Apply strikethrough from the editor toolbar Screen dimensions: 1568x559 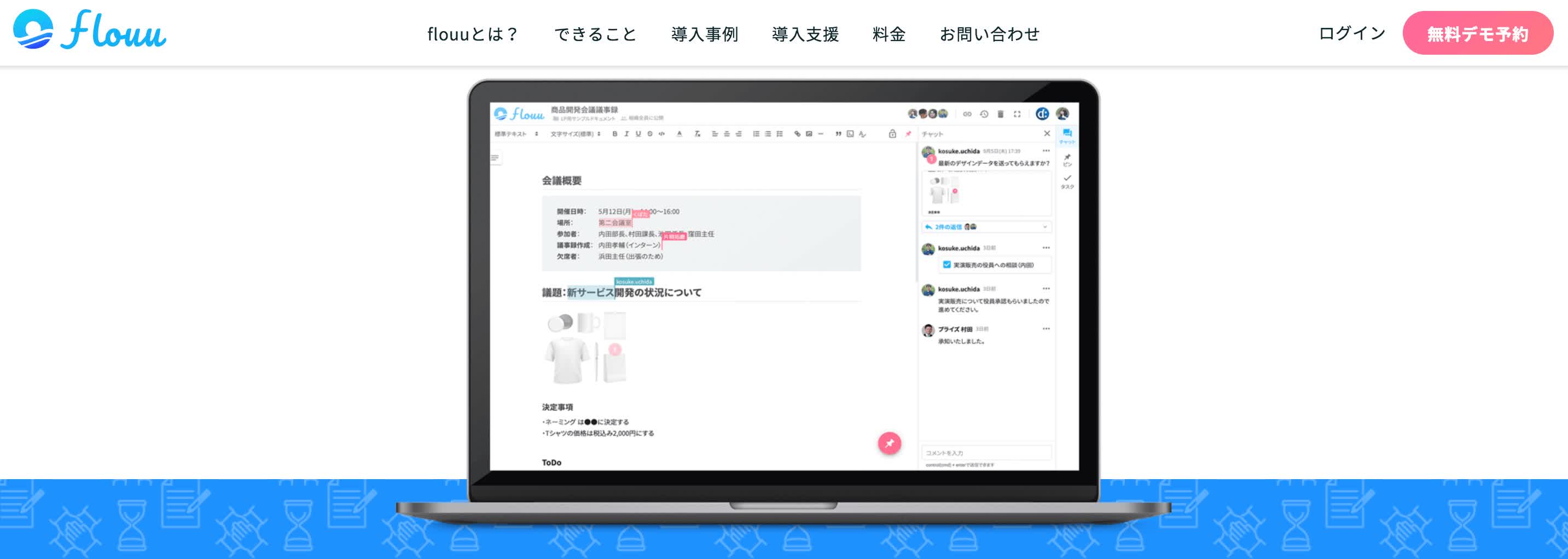[650, 134]
